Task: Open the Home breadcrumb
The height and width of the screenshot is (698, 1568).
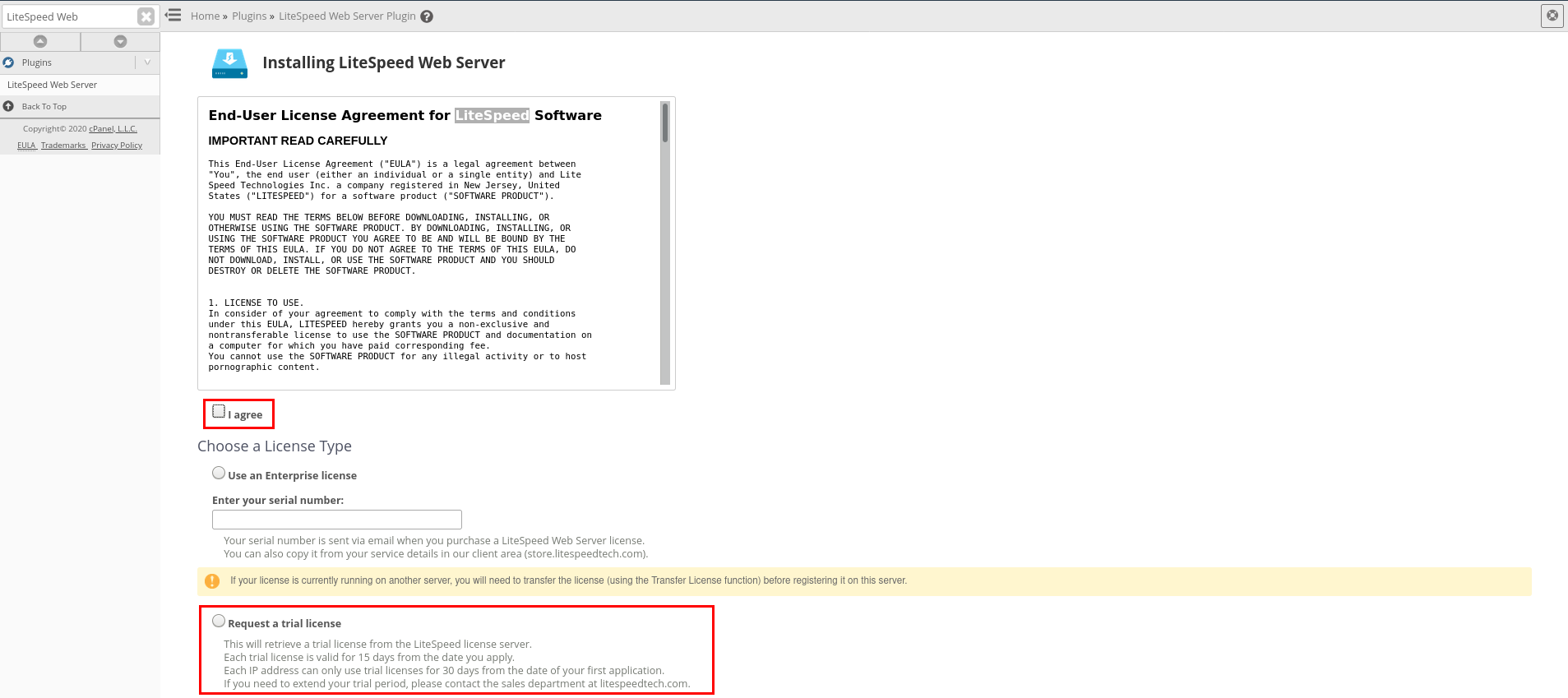Action: 205,16
